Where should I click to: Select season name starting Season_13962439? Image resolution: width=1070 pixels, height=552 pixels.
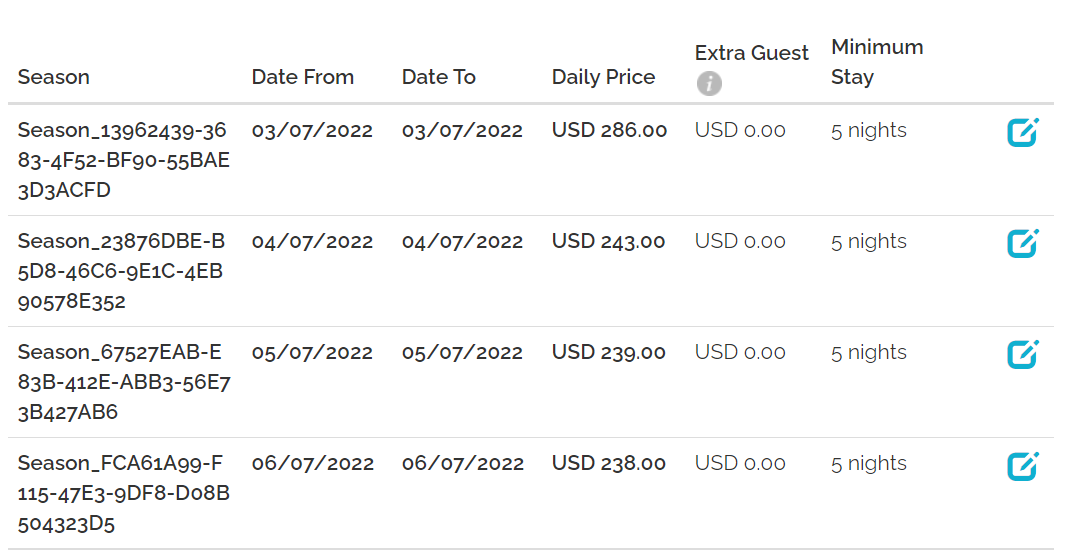pos(123,160)
